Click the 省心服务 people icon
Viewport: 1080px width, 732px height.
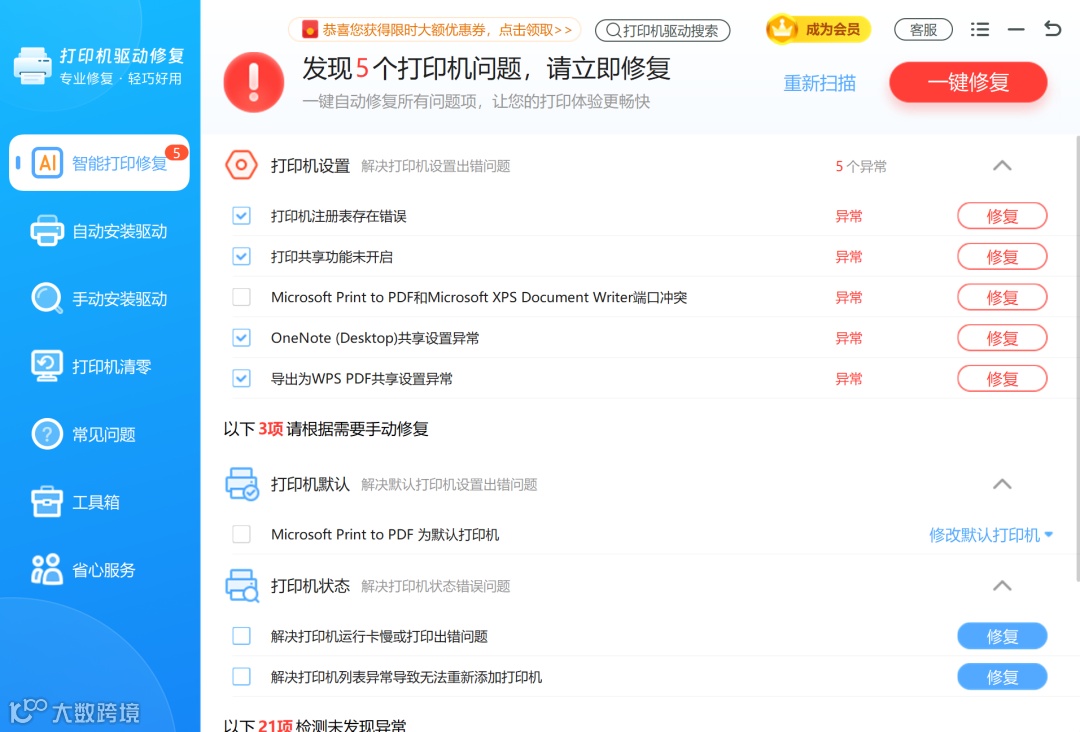tap(47, 569)
